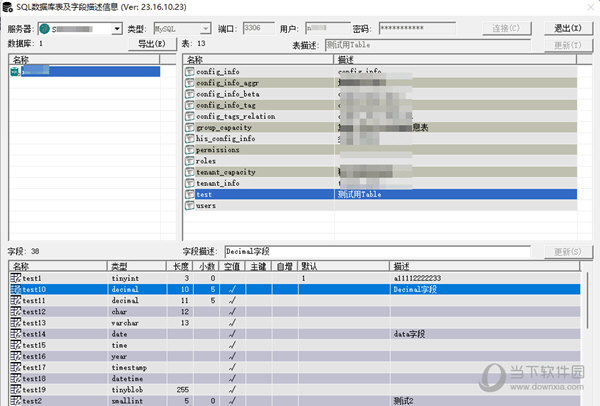Click the tenant_info table icon
600x406 pixels.
[189, 183]
